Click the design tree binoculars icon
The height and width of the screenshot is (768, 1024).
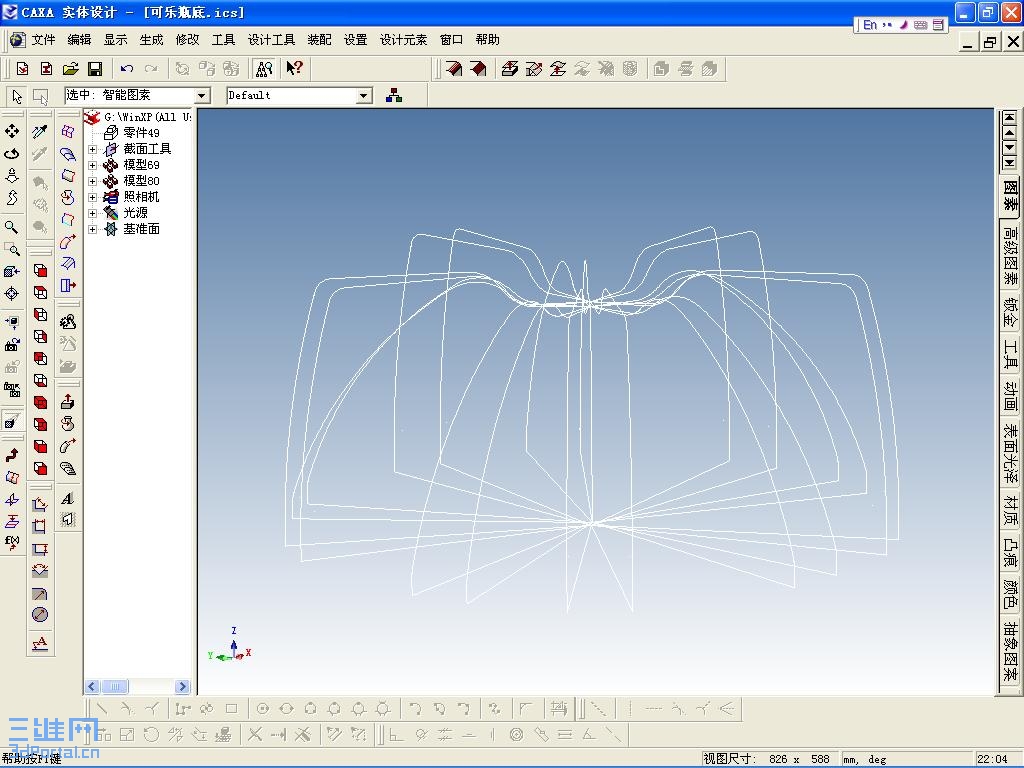pyautogui.click(x=264, y=69)
